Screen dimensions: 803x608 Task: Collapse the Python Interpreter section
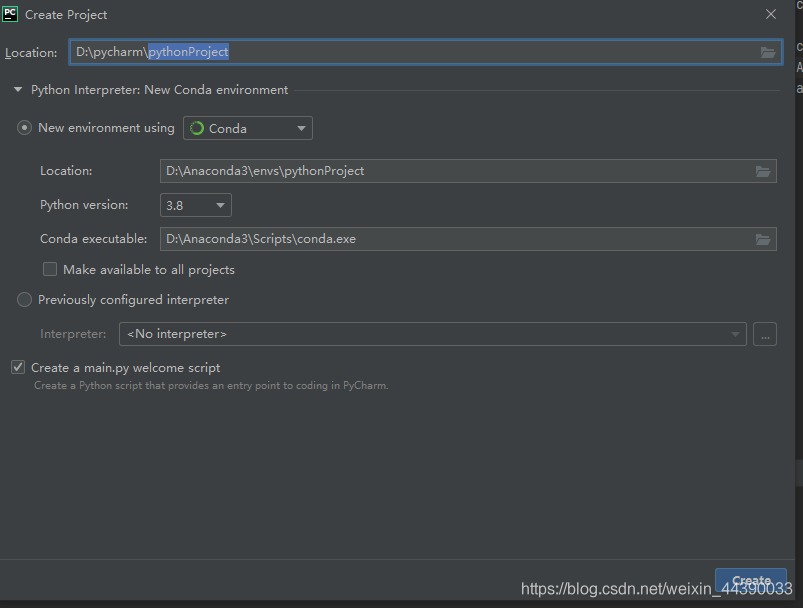pos(18,90)
